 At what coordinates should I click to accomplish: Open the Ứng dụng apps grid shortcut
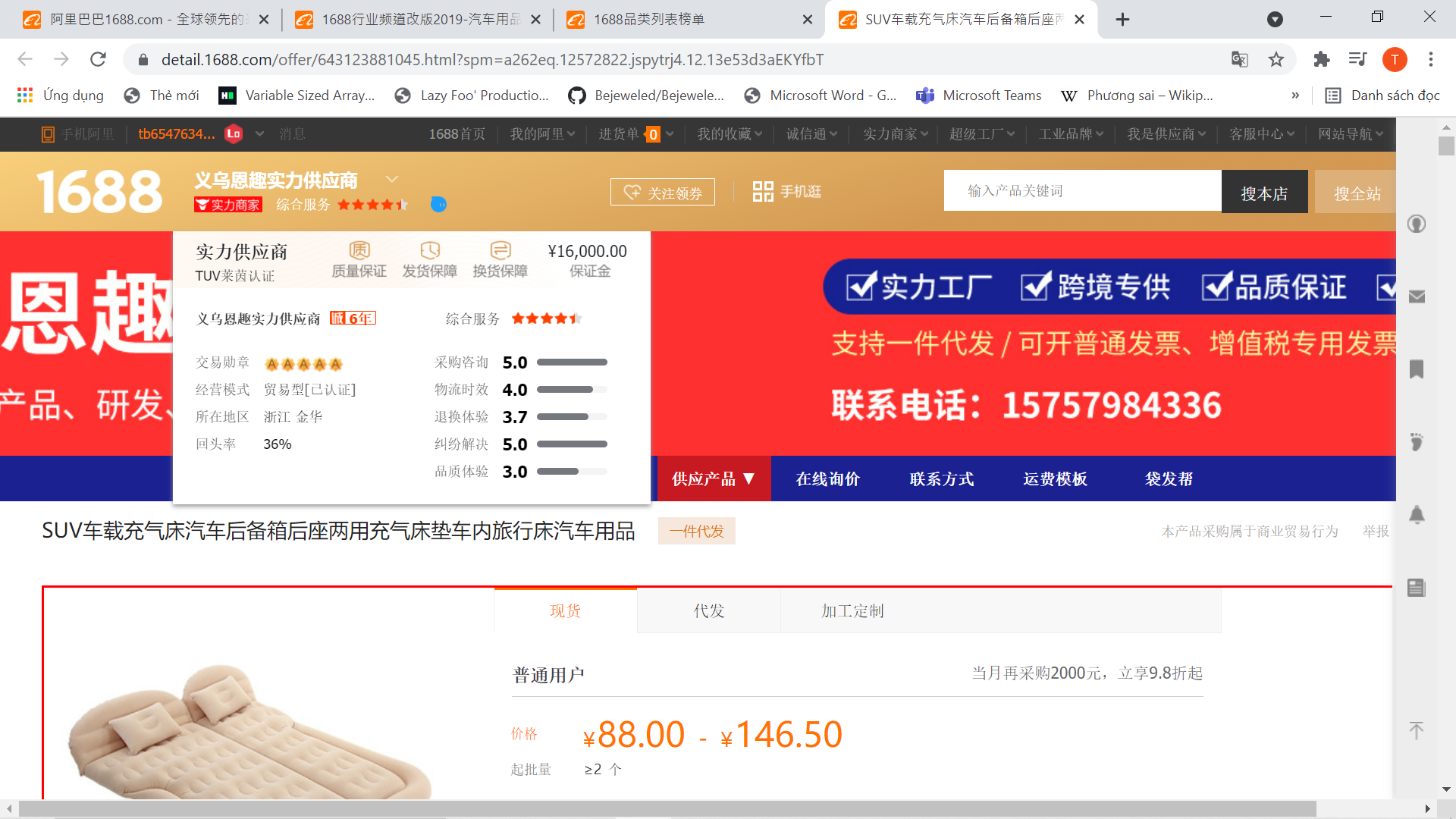pyautogui.click(x=60, y=96)
